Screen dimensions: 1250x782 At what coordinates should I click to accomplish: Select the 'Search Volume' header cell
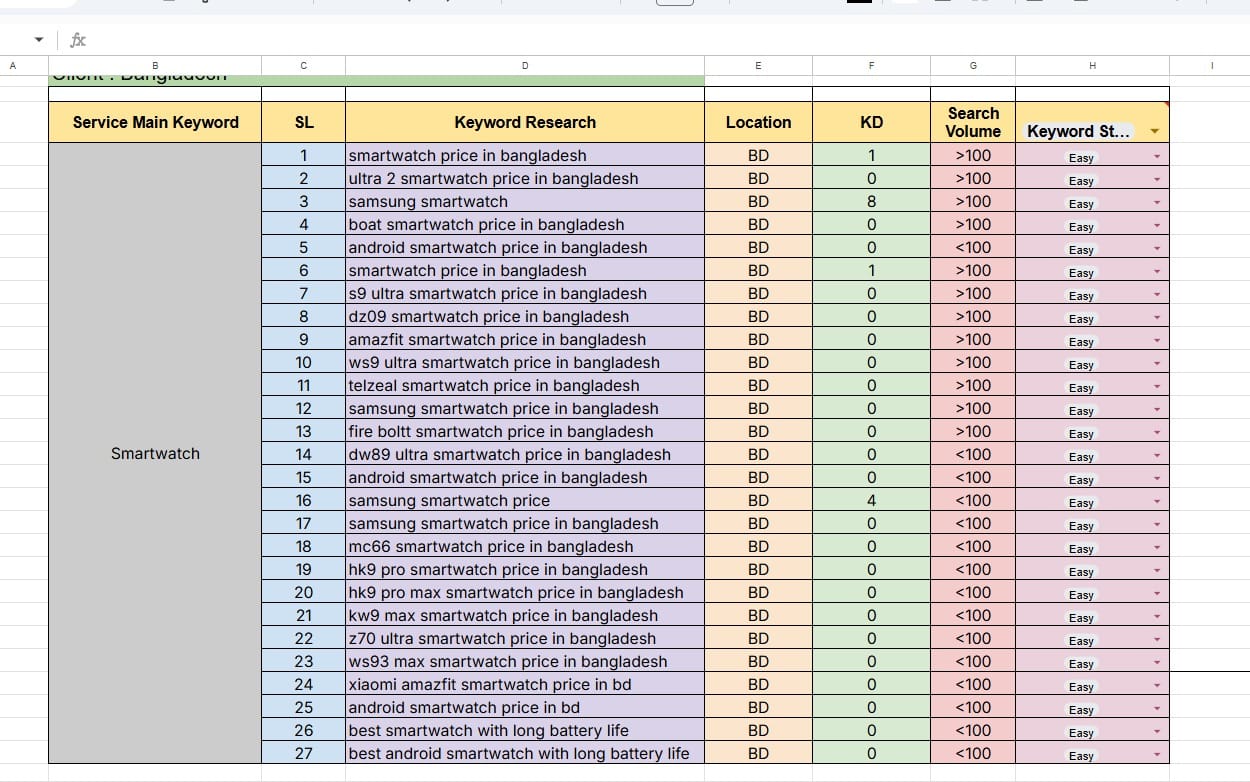coord(972,121)
